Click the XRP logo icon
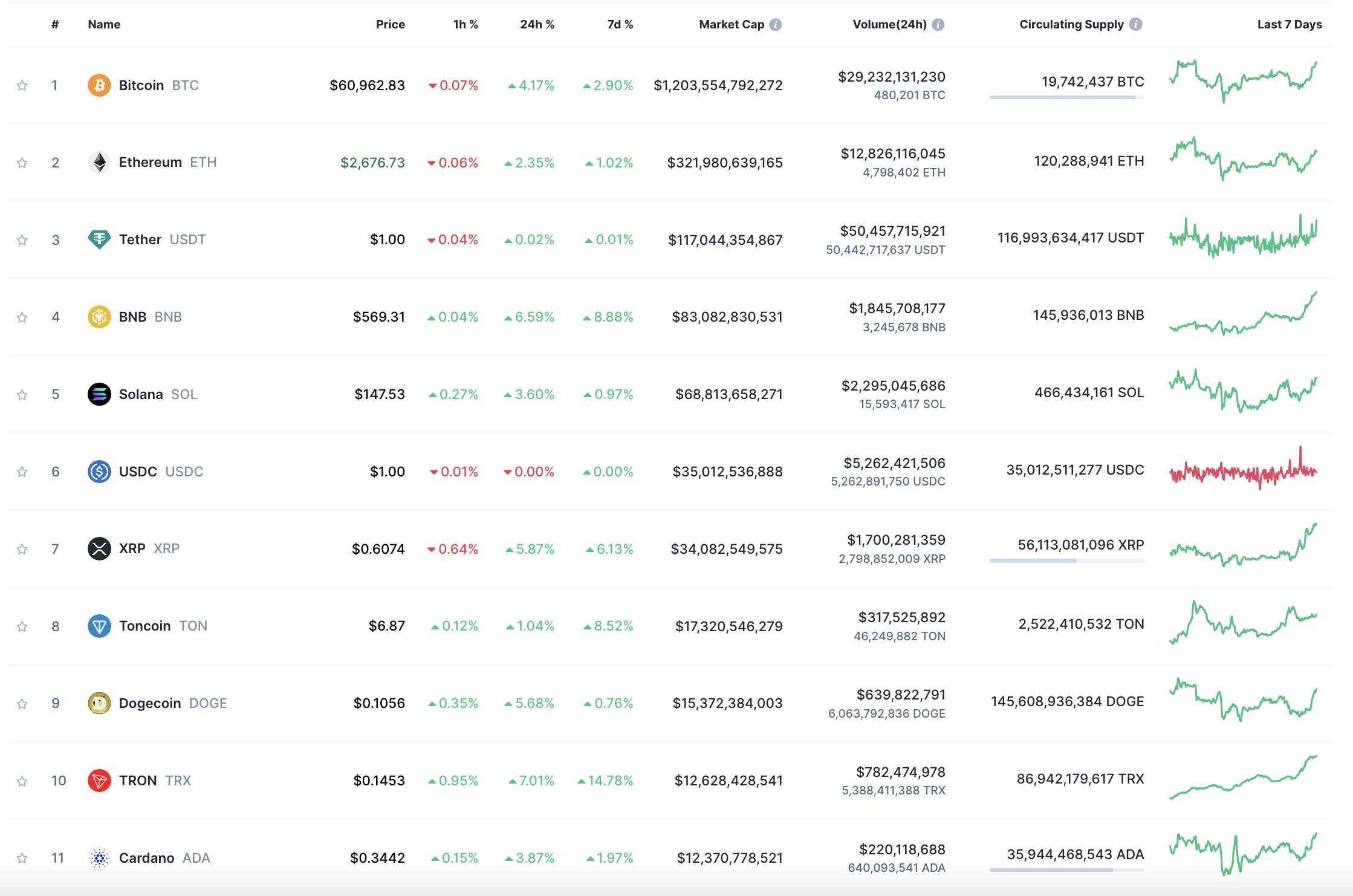Image resolution: width=1353 pixels, height=896 pixels. 99,548
